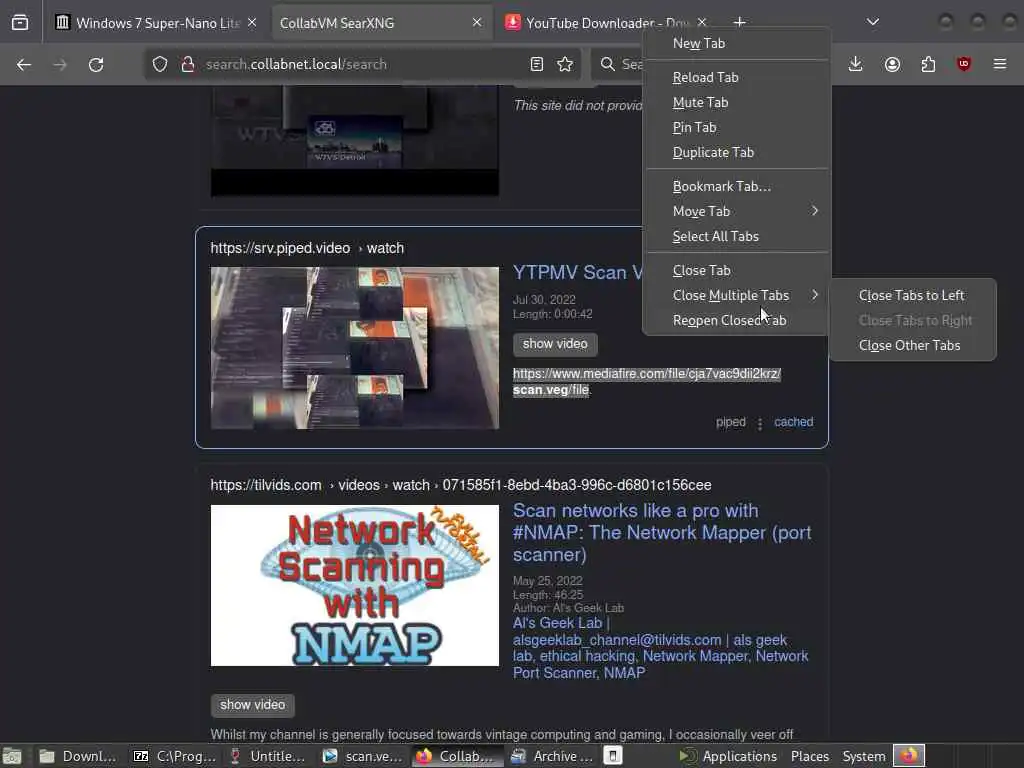Open the srv.piped.video result URL
The image size is (1024, 768).
point(307,248)
